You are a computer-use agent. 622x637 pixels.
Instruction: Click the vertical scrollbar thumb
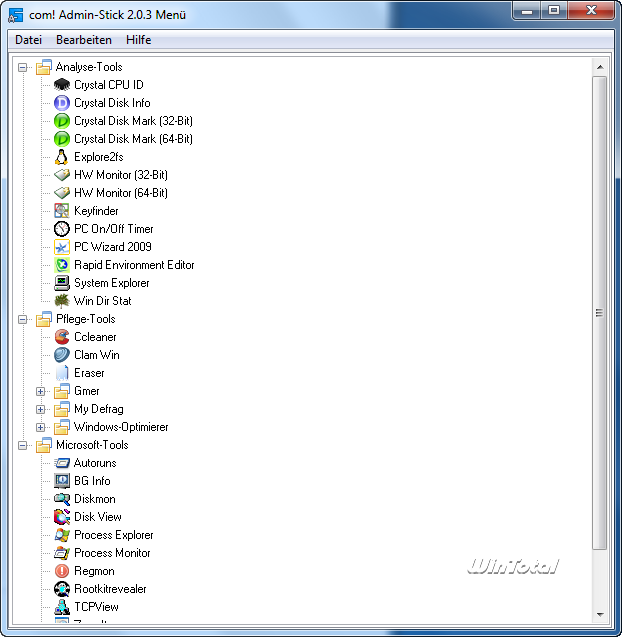(600, 313)
